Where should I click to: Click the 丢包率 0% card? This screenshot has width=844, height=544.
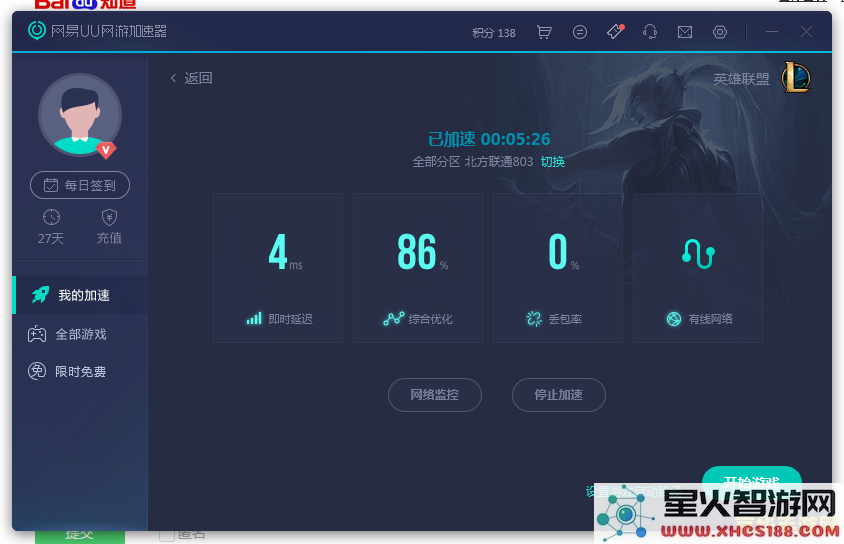558,268
